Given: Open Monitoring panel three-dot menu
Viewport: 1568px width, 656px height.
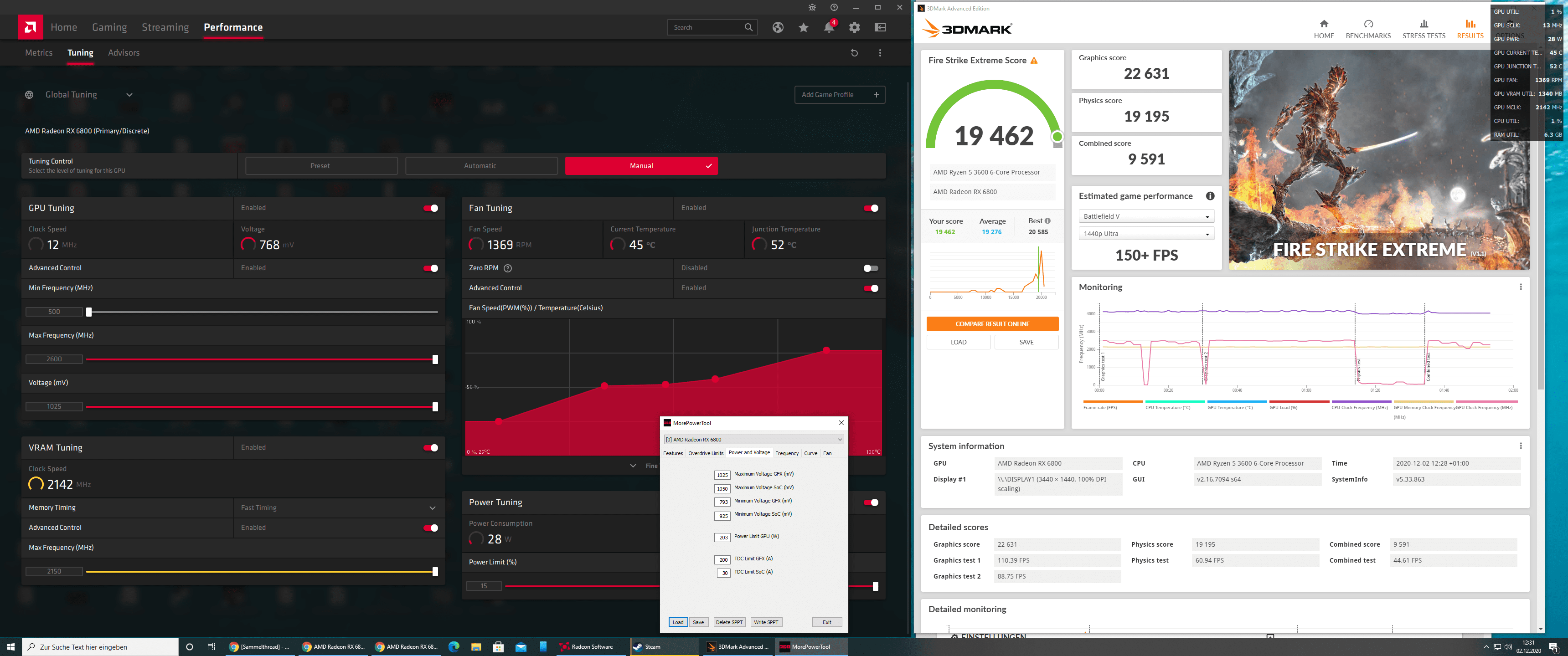Looking at the screenshot, I should tap(1521, 287).
